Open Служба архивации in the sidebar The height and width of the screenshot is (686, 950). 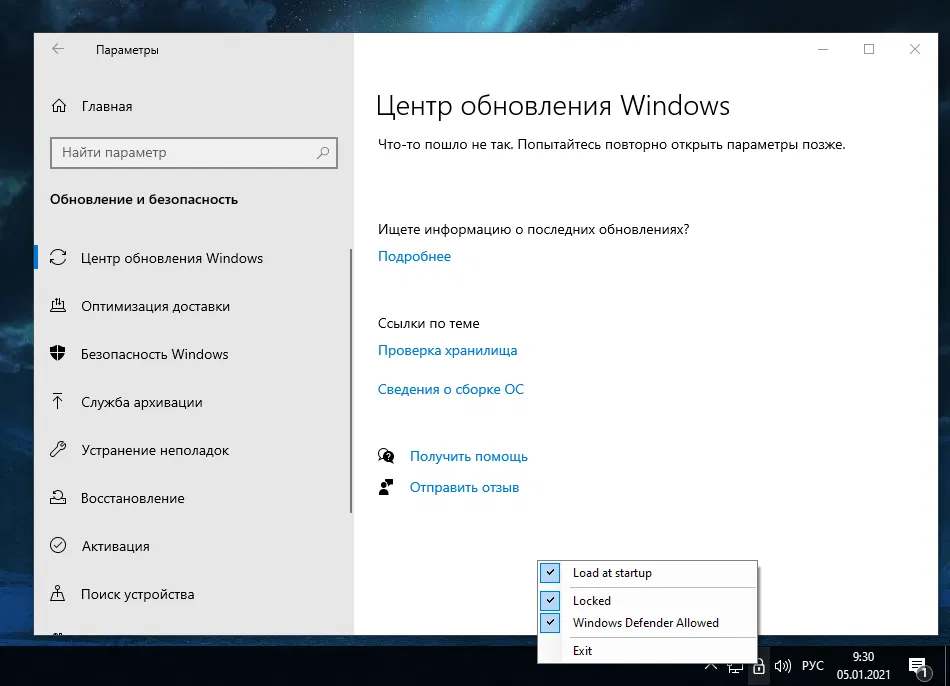(x=193, y=402)
